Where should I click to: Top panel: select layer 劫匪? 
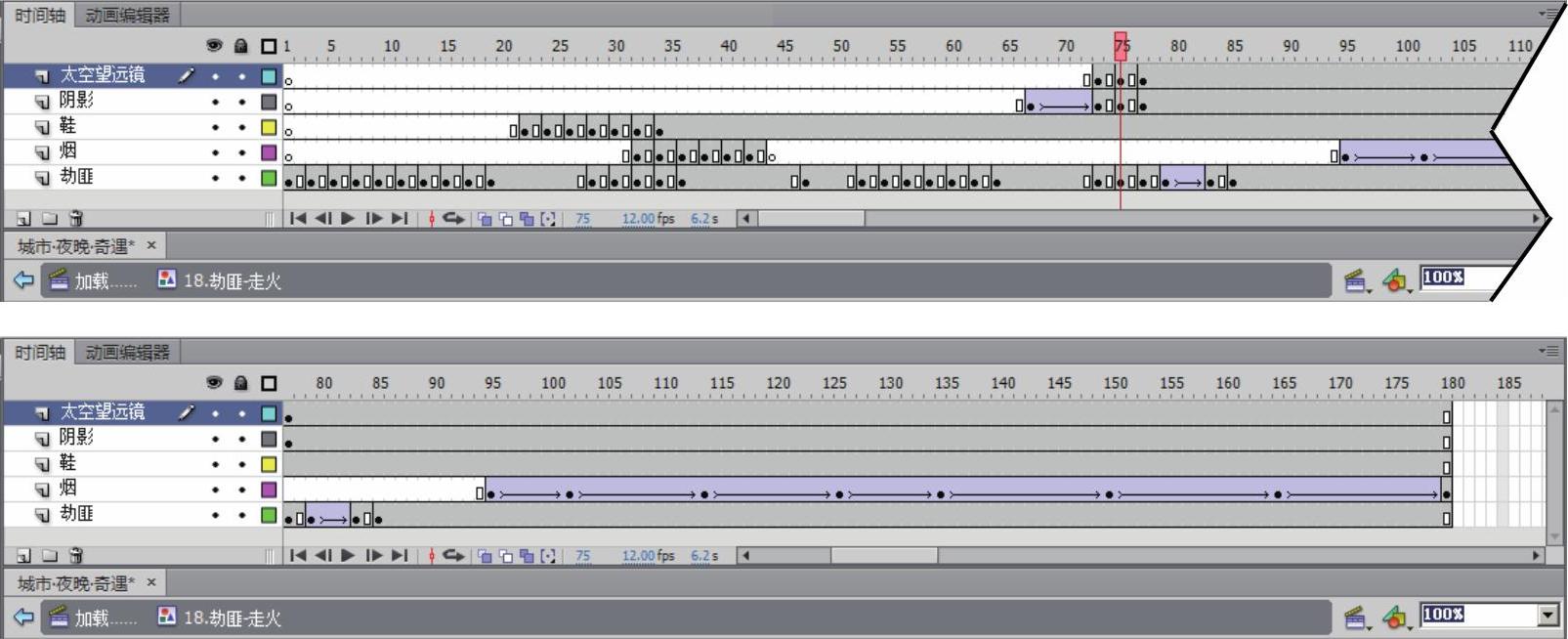76,177
